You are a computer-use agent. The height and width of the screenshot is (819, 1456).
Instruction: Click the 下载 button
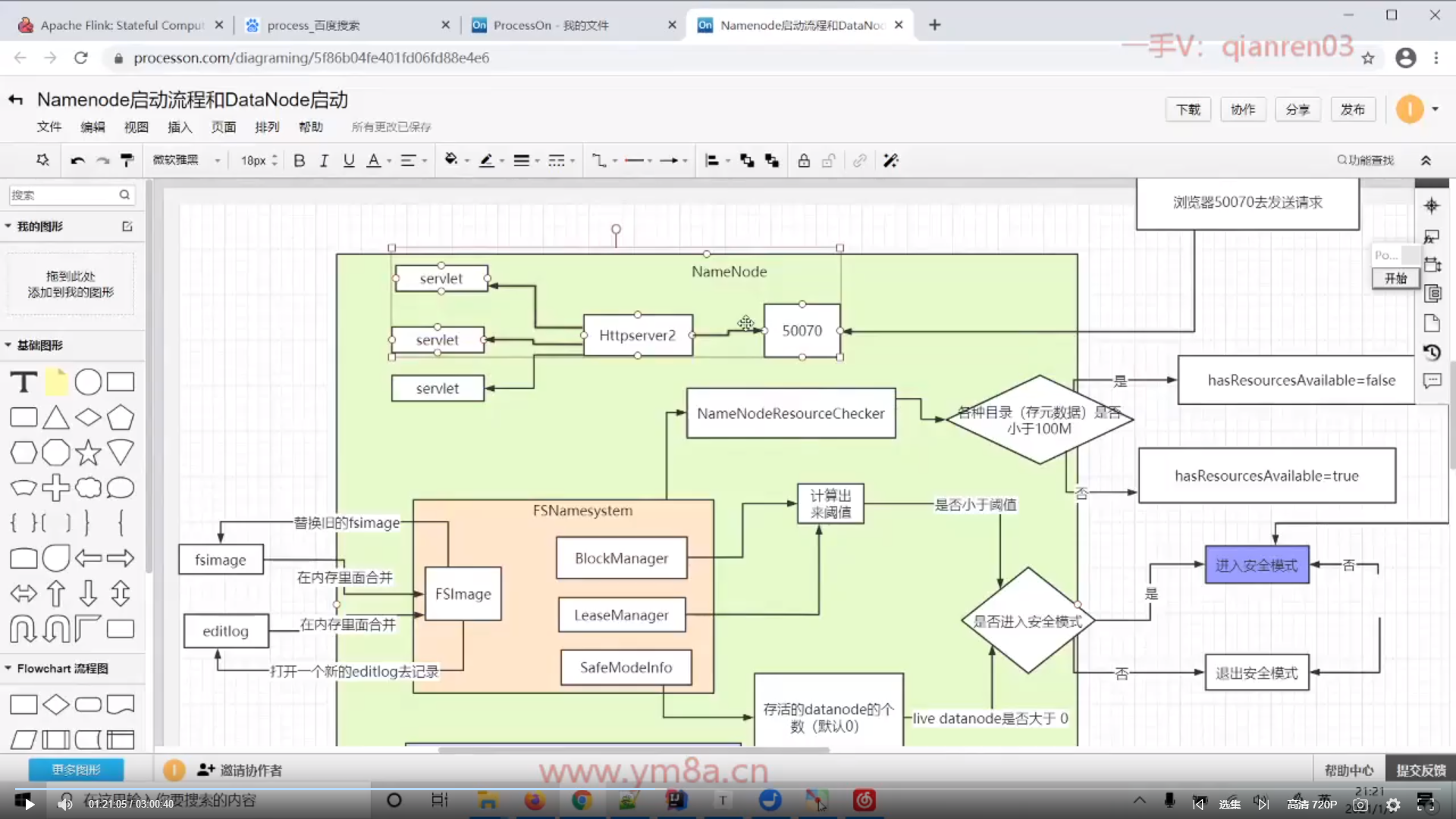pos(1188,109)
